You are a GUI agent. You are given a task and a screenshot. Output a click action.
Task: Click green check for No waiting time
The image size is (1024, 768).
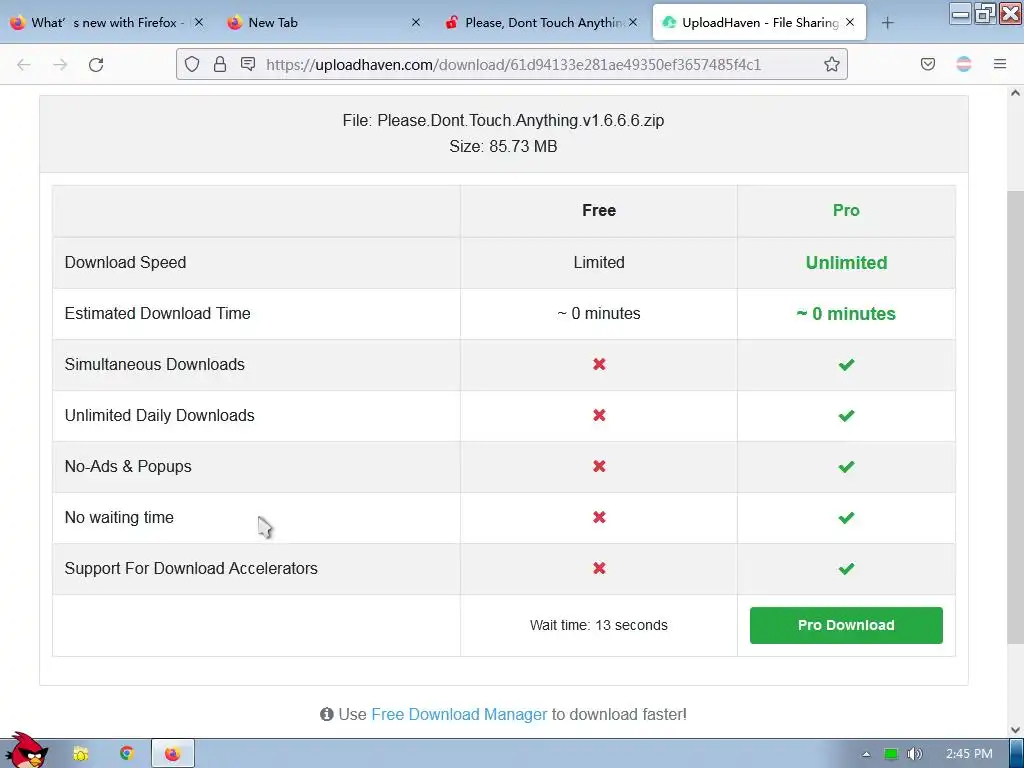point(846,517)
